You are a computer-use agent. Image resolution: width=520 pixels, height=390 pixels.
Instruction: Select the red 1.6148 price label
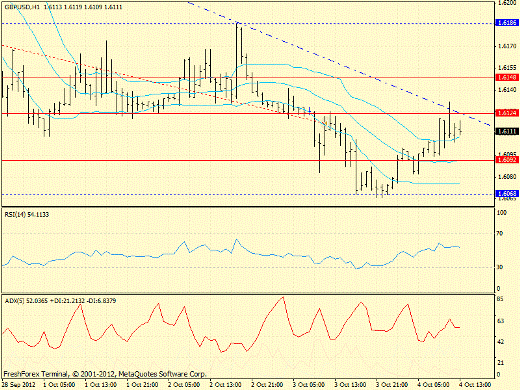point(507,77)
